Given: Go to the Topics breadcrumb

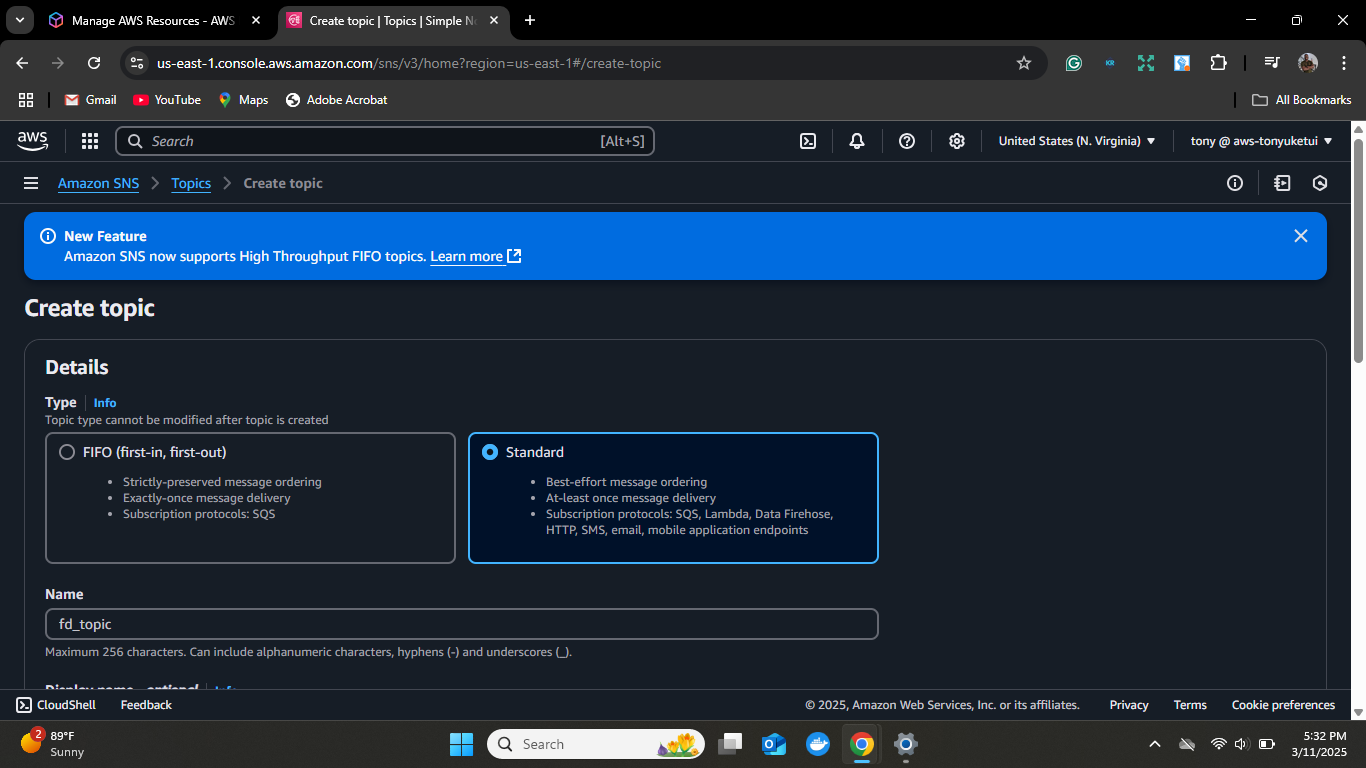Looking at the screenshot, I should click(191, 183).
